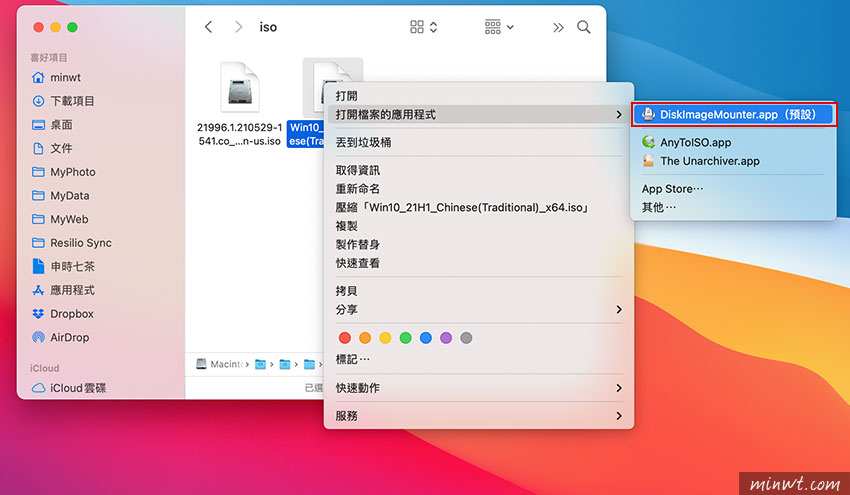Image resolution: width=850 pixels, height=495 pixels.
Task: Open 申時七茶 document in sidebar
Action: coord(63,266)
